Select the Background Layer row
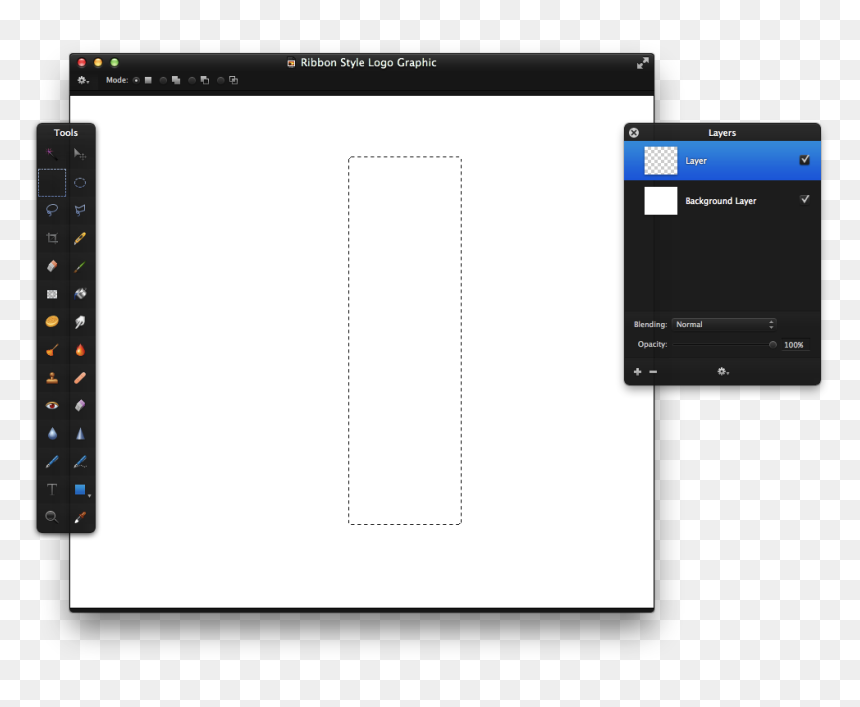This screenshot has height=707, width=860. 722,201
